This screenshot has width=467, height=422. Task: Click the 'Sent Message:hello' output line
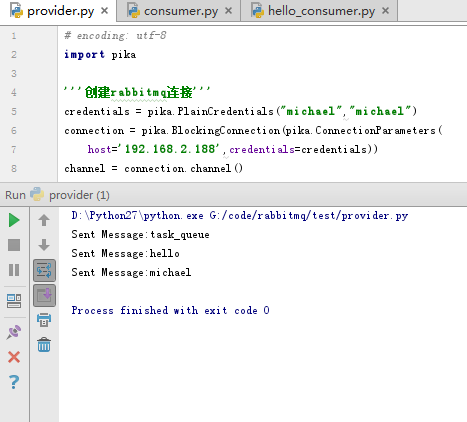(125, 254)
